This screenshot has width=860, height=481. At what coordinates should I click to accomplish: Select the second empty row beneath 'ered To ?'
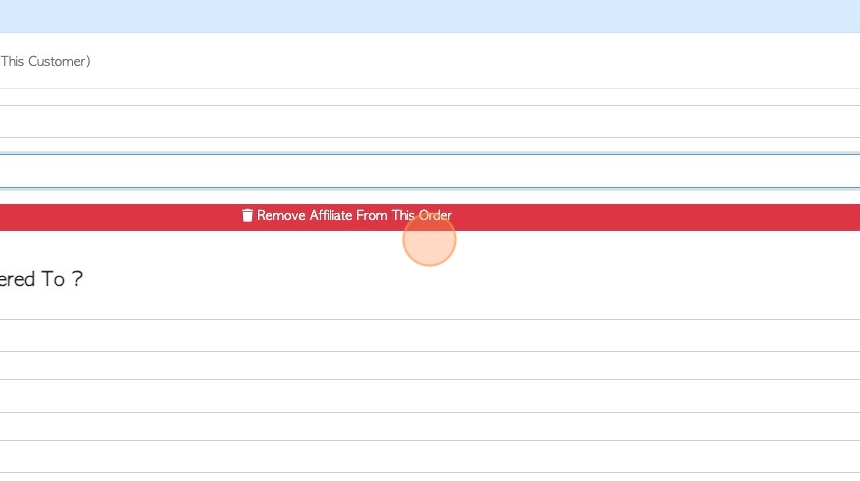click(x=430, y=365)
